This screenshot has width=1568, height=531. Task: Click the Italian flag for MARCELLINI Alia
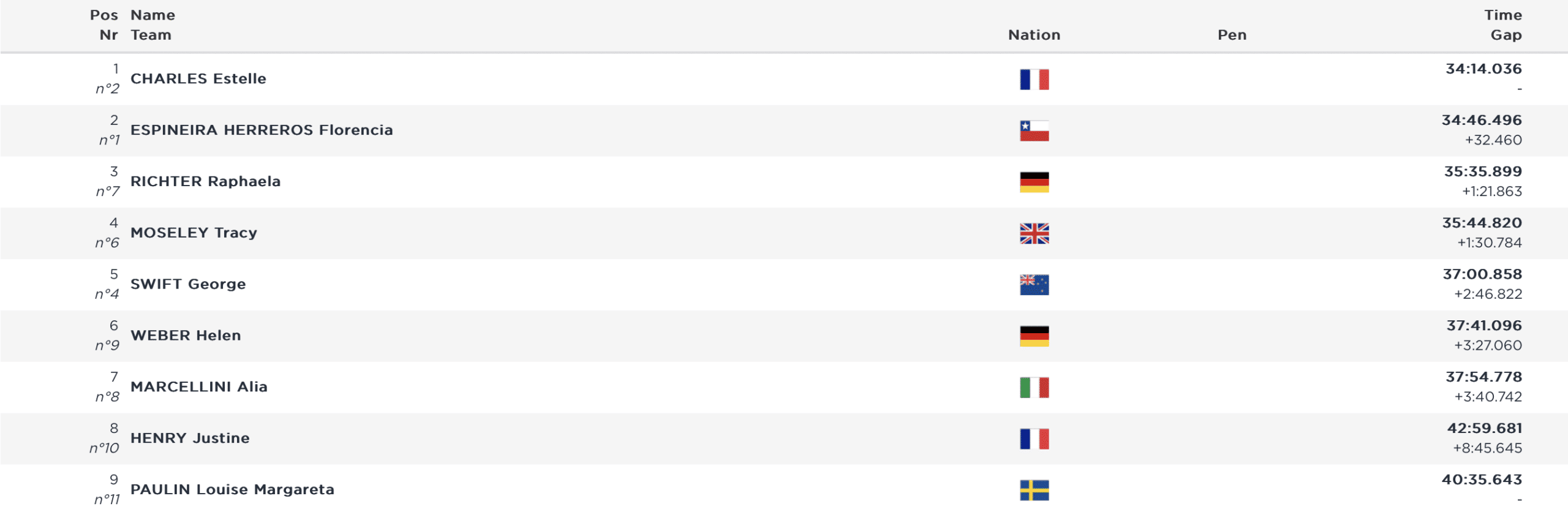(x=1034, y=388)
